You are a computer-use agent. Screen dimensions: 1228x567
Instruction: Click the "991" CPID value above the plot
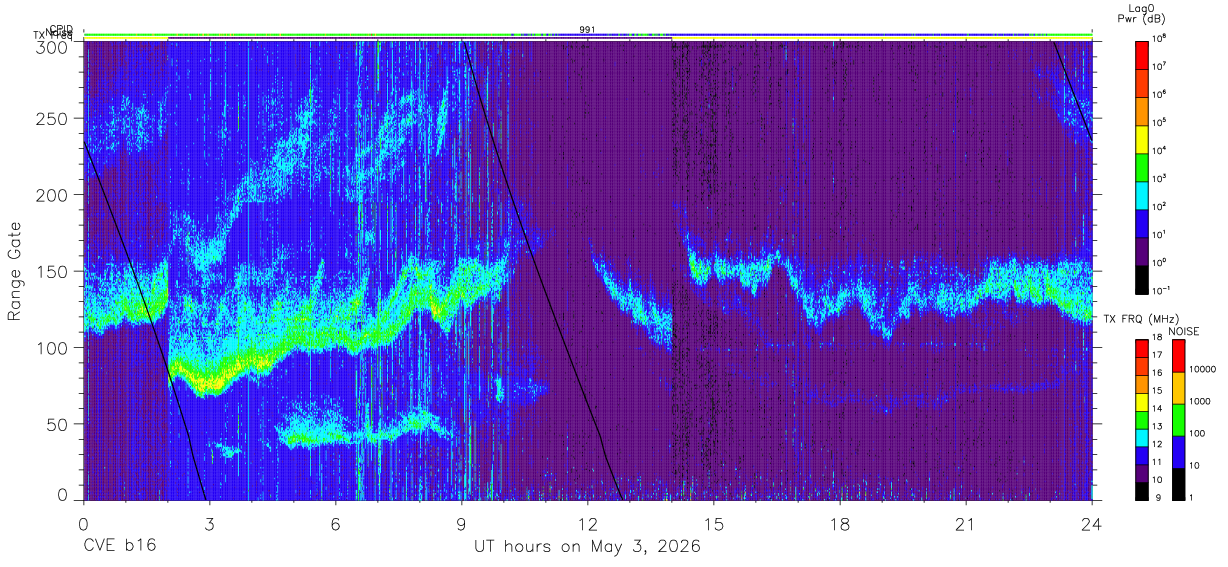[587, 29]
